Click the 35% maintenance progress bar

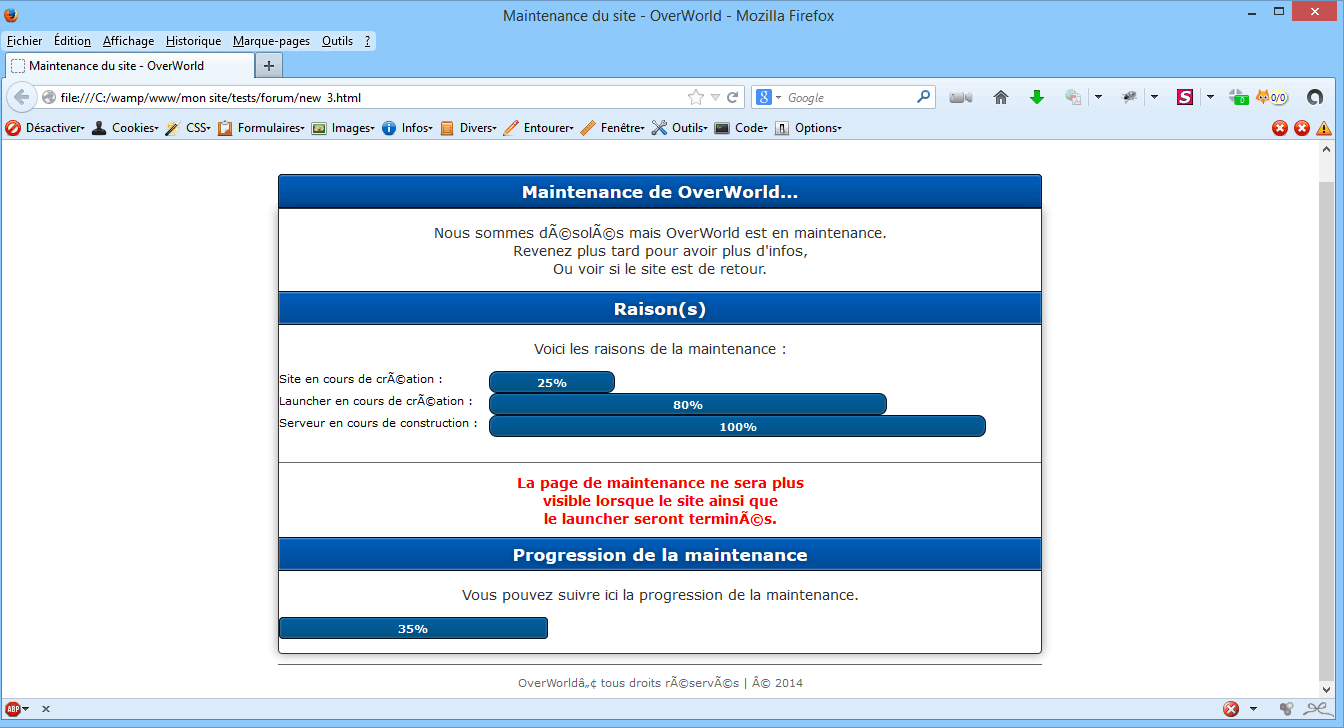click(413, 628)
